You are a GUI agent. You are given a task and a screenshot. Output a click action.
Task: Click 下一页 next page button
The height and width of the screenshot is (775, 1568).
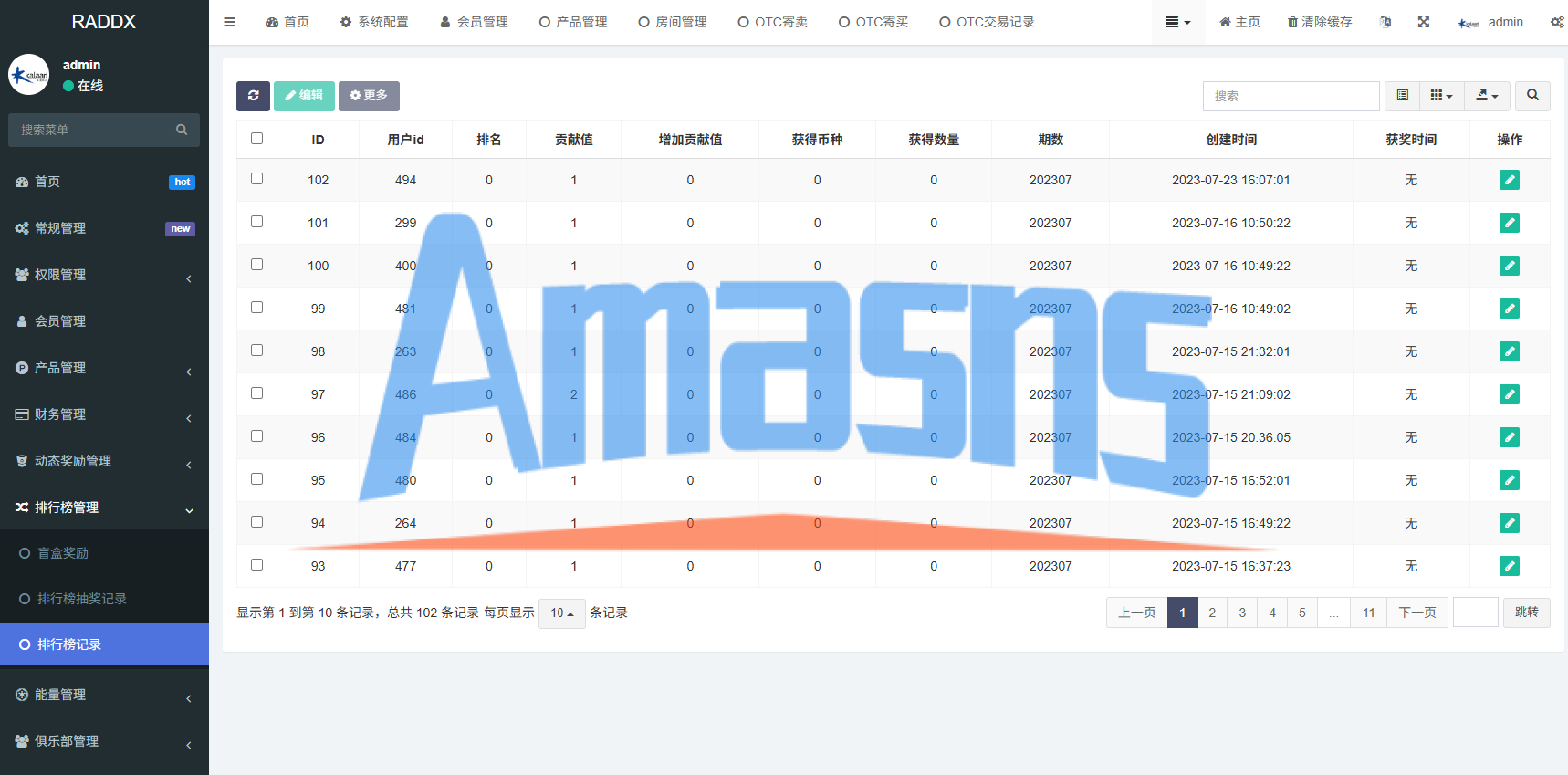tap(1417, 613)
